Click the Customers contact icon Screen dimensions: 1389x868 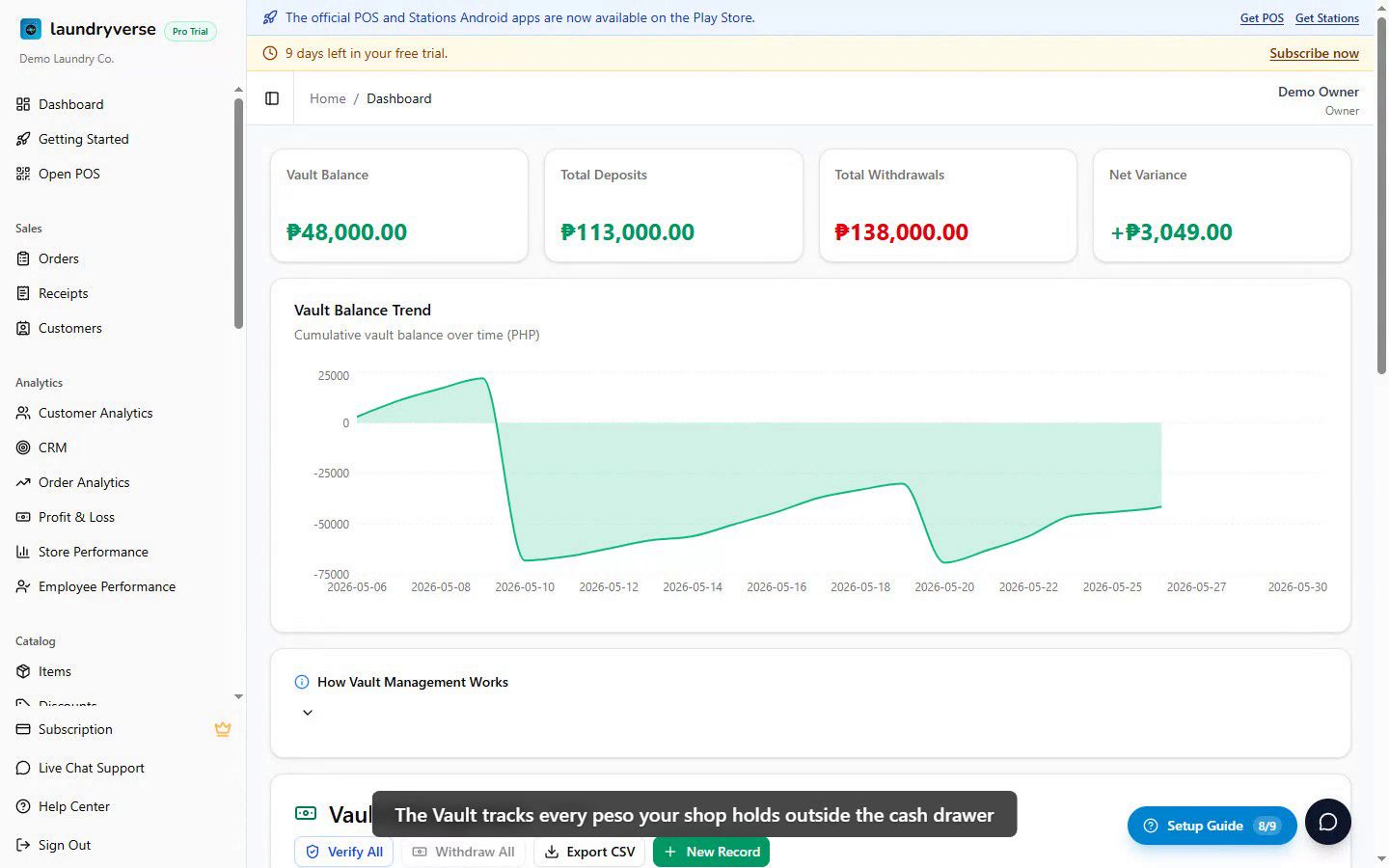[23, 328]
